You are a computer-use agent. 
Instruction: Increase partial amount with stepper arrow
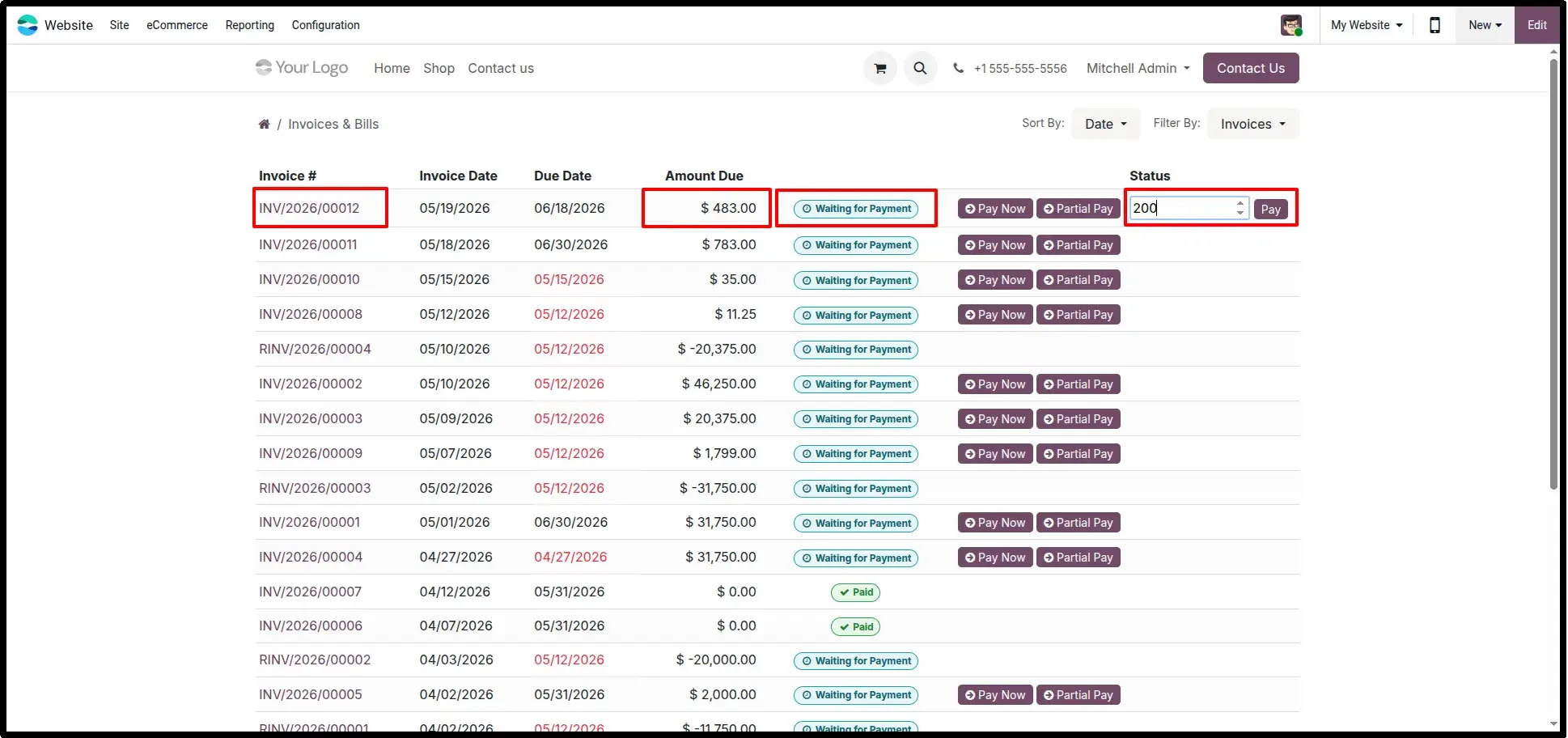pos(1240,202)
